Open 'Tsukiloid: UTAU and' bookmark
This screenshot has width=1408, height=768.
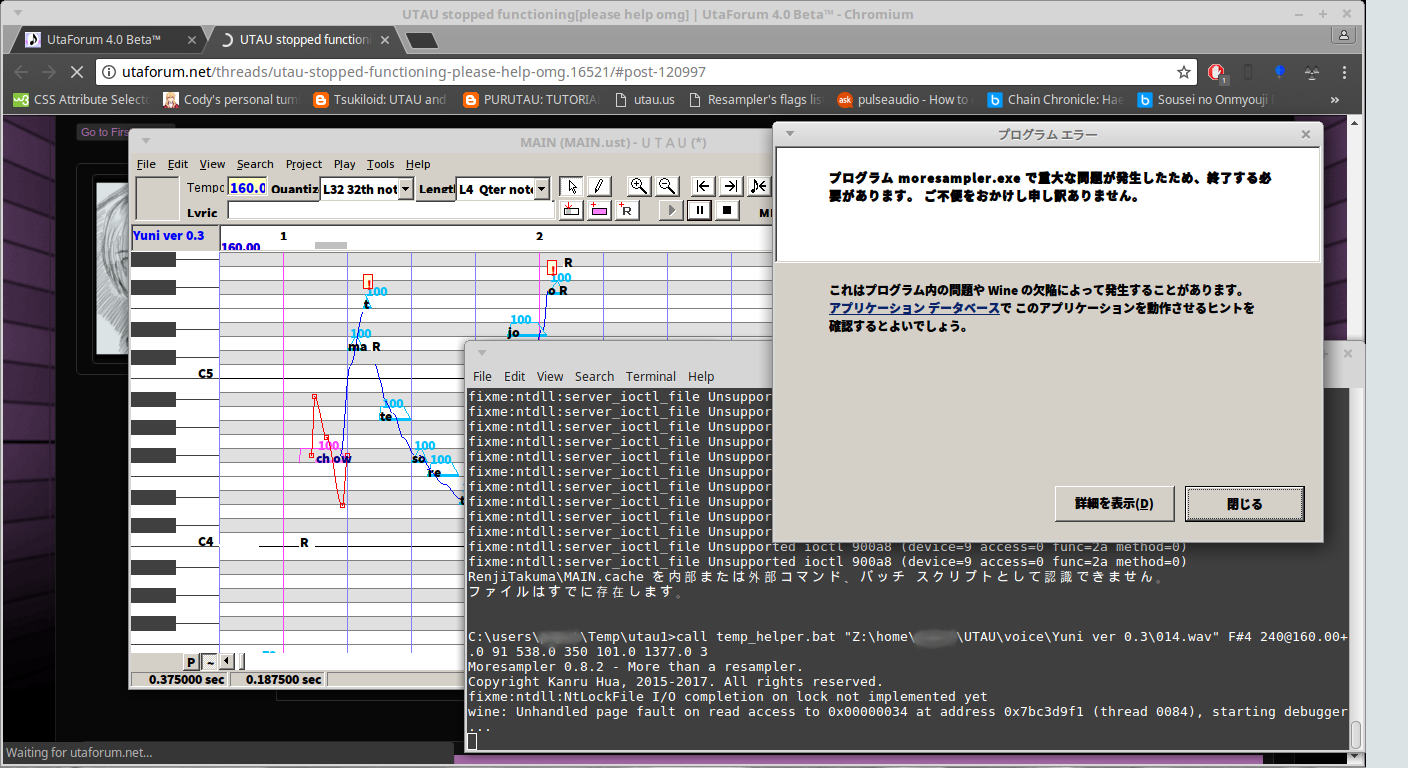pos(379,100)
